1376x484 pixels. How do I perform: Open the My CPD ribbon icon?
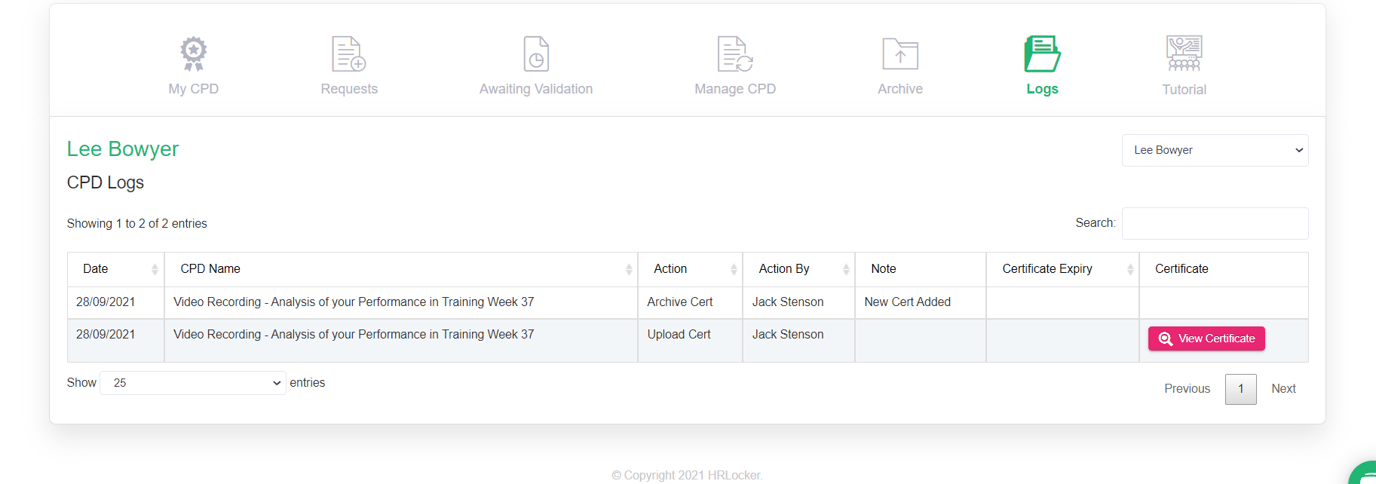(193, 54)
